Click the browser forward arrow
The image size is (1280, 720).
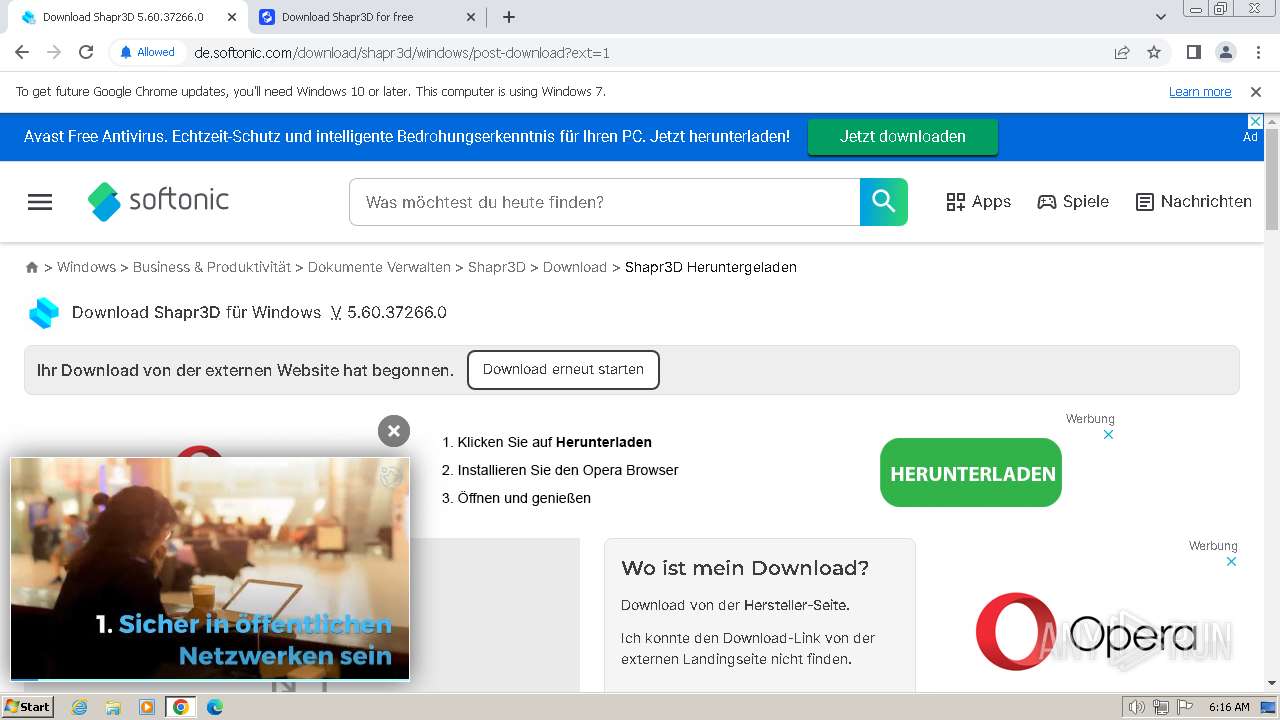[54, 52]
